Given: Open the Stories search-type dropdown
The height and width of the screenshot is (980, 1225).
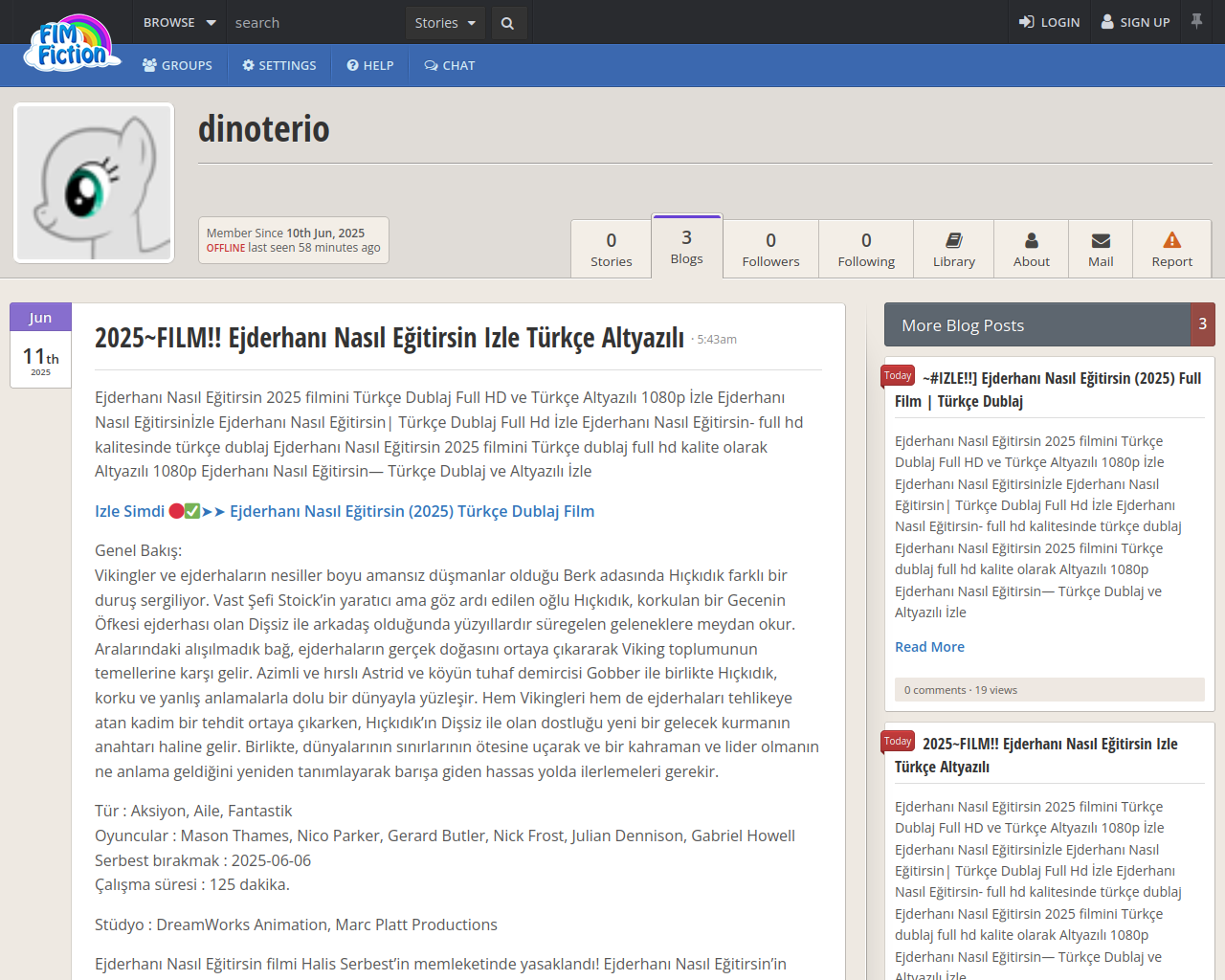Looking at the screenshot, I should 445,23.
